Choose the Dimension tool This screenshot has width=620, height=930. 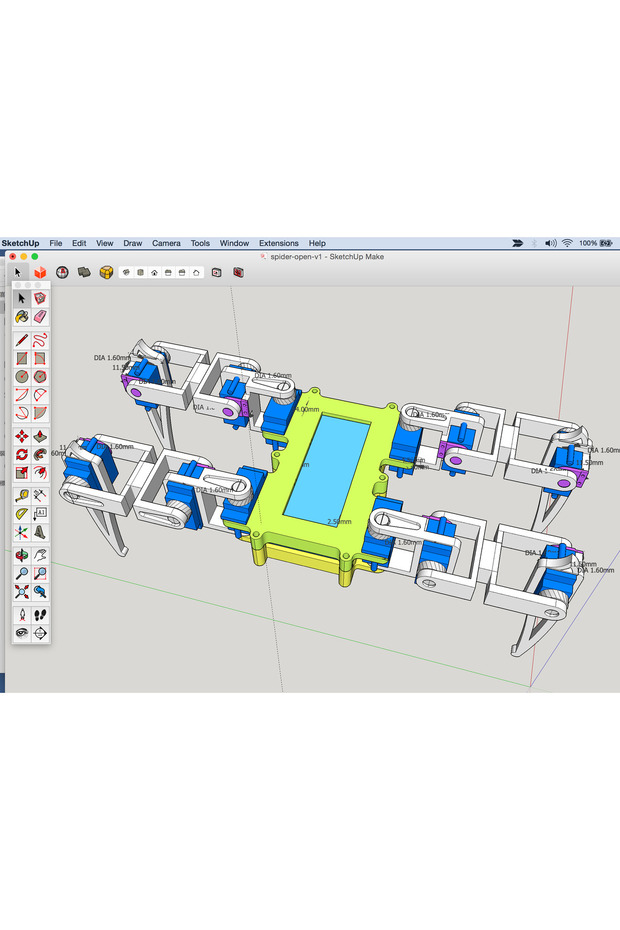coord(40,495)
